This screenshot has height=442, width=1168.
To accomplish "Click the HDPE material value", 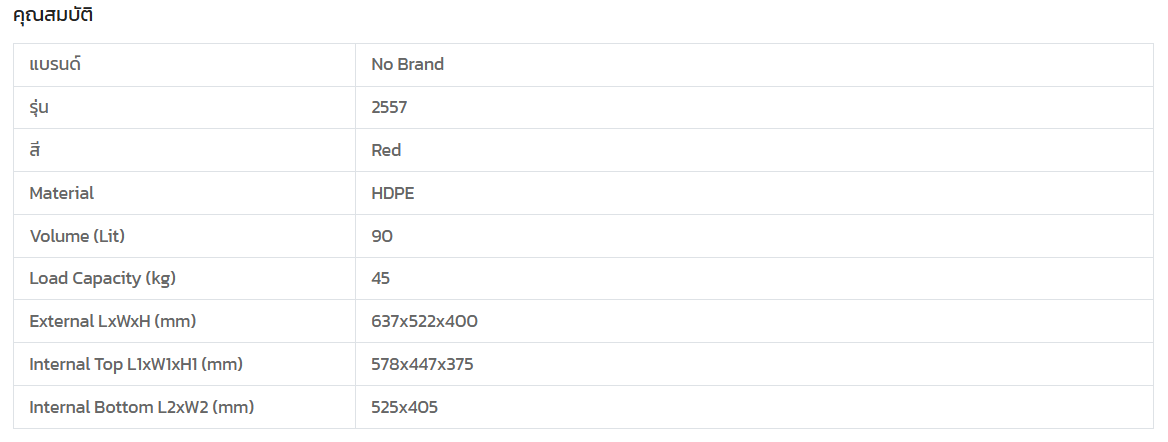I will click(x=392, y=193).
